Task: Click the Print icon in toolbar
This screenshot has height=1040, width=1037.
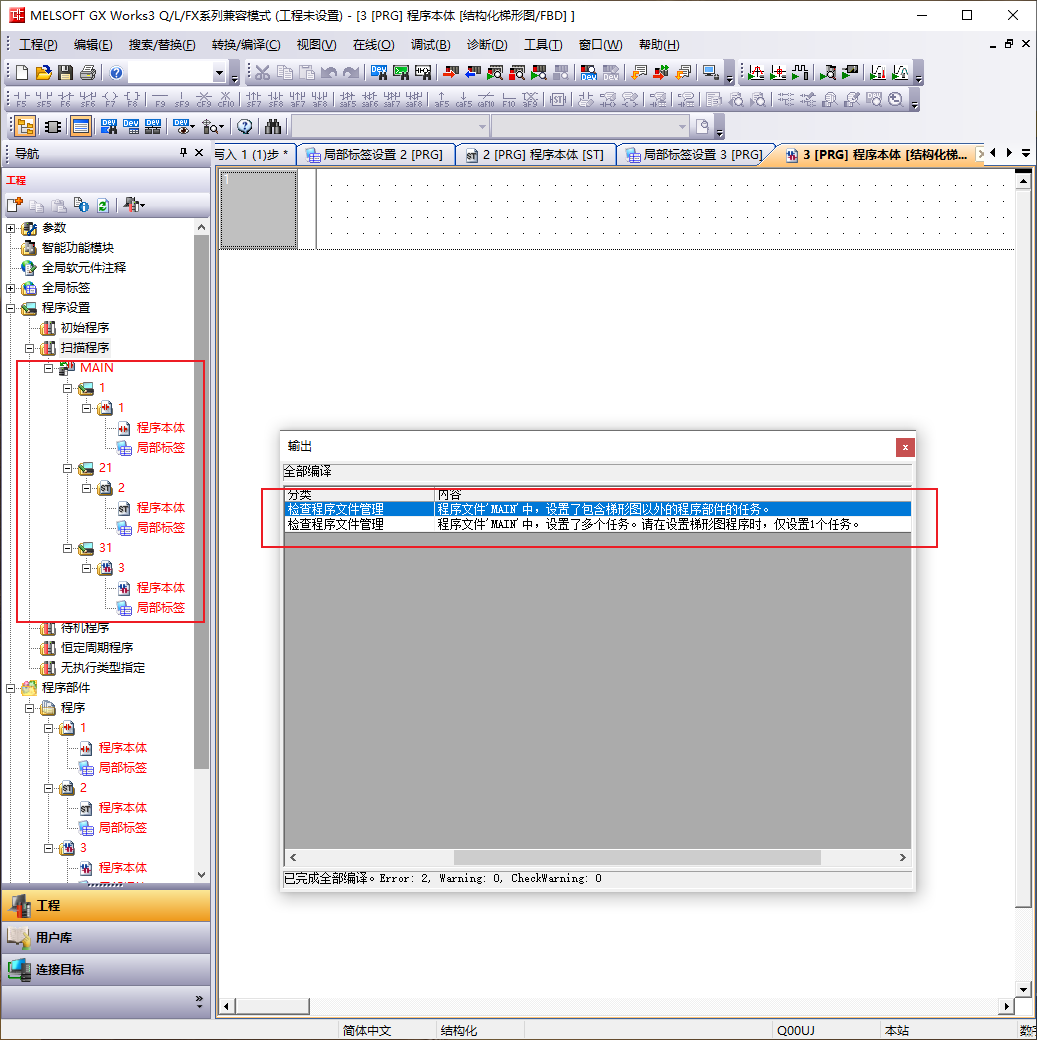Action: [87, 73]
